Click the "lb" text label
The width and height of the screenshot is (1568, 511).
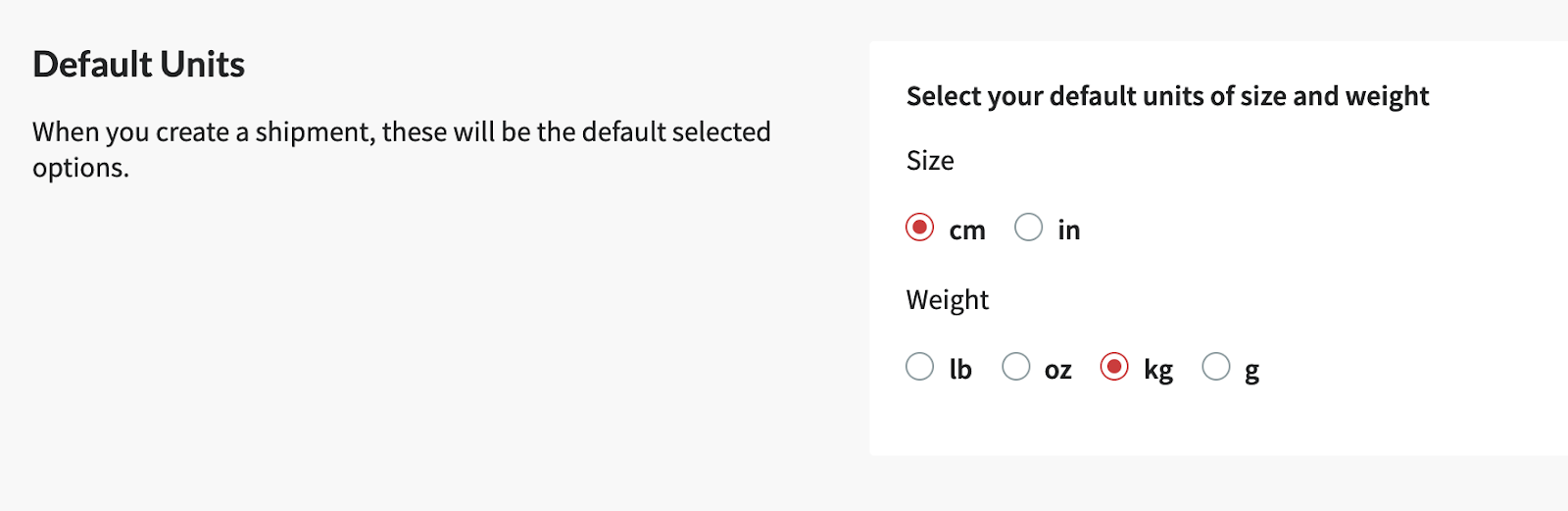960,370
